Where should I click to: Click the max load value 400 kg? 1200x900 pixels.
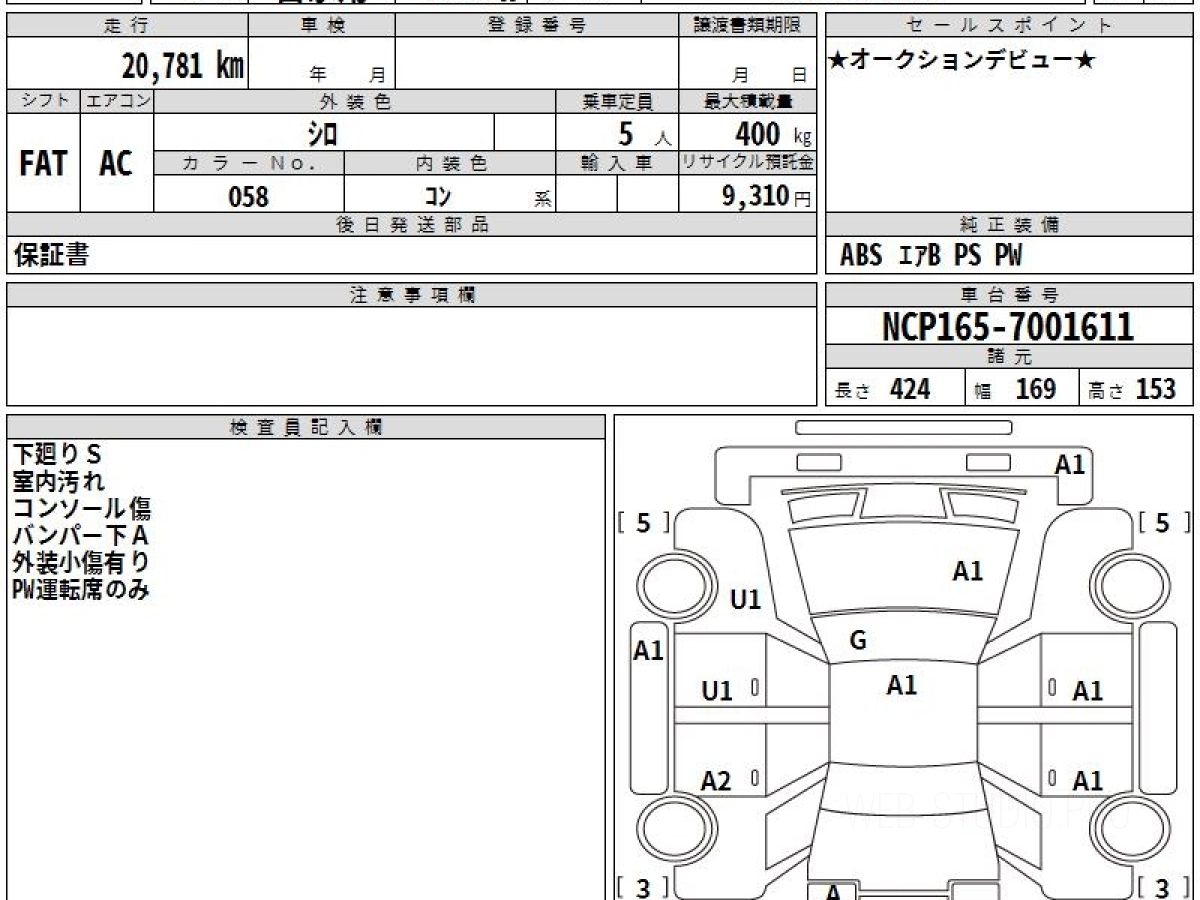(x=772, y=133)
